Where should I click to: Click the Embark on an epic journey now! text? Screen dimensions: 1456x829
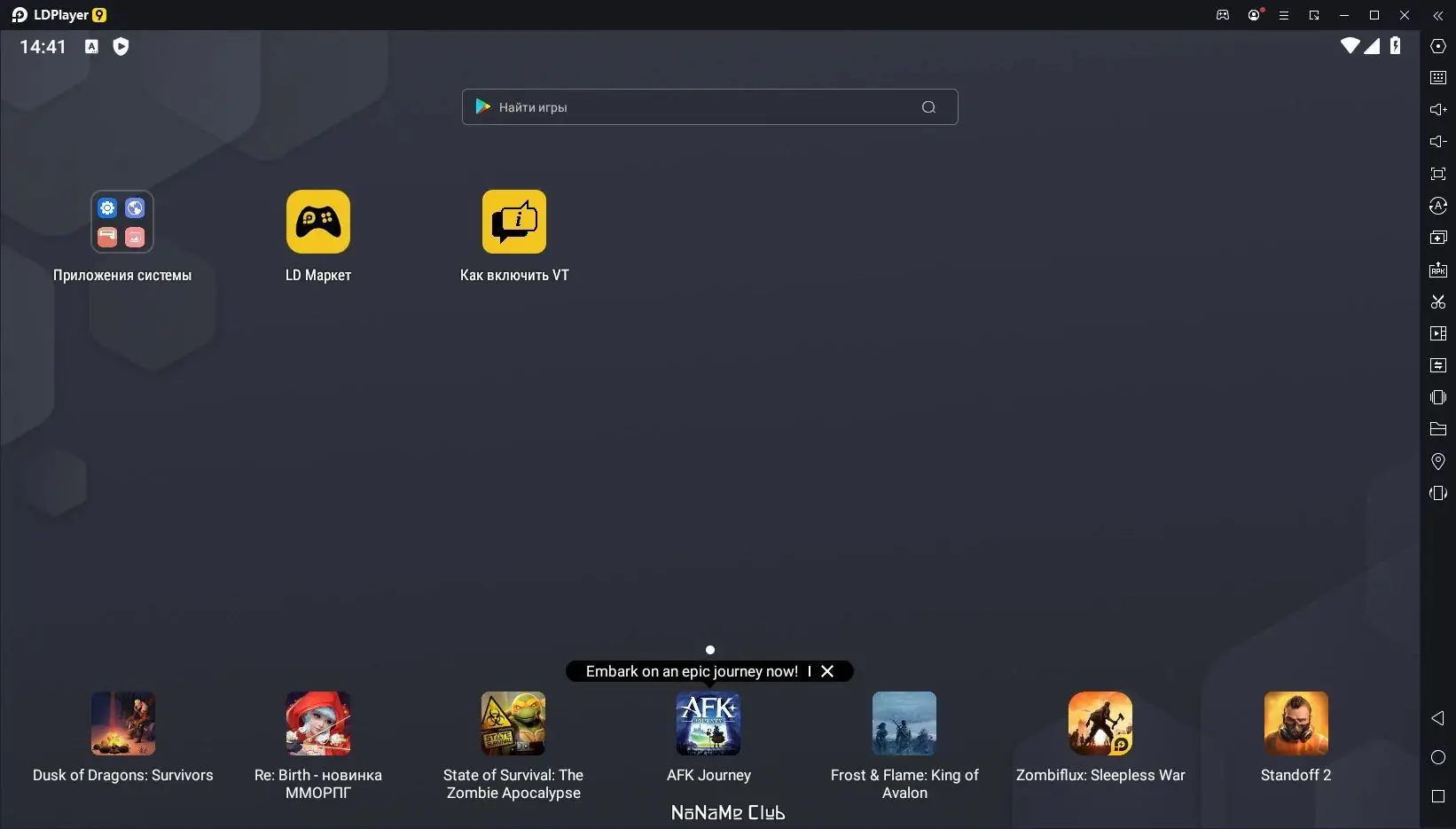tap(692, 671)
